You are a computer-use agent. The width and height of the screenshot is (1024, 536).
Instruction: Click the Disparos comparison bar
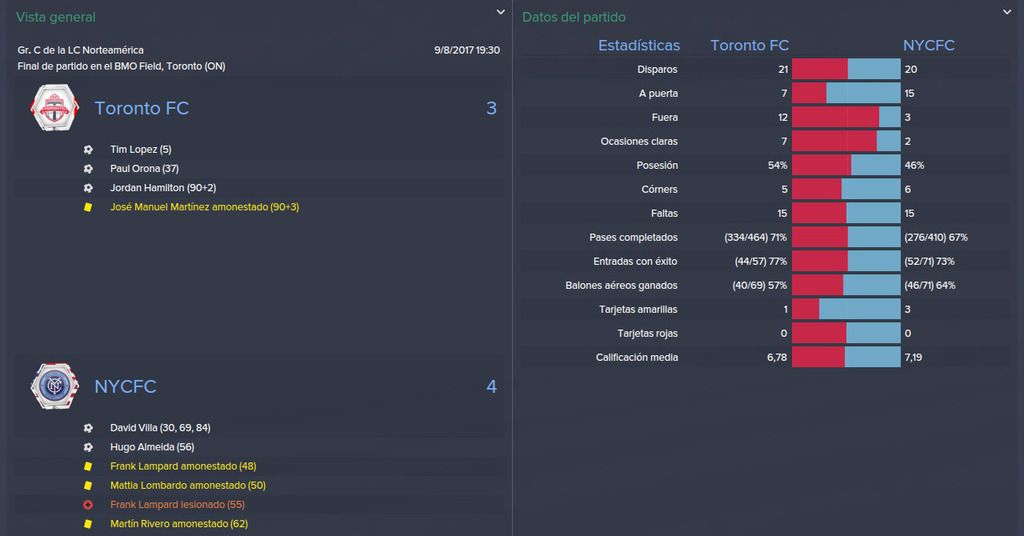point(846,69)
